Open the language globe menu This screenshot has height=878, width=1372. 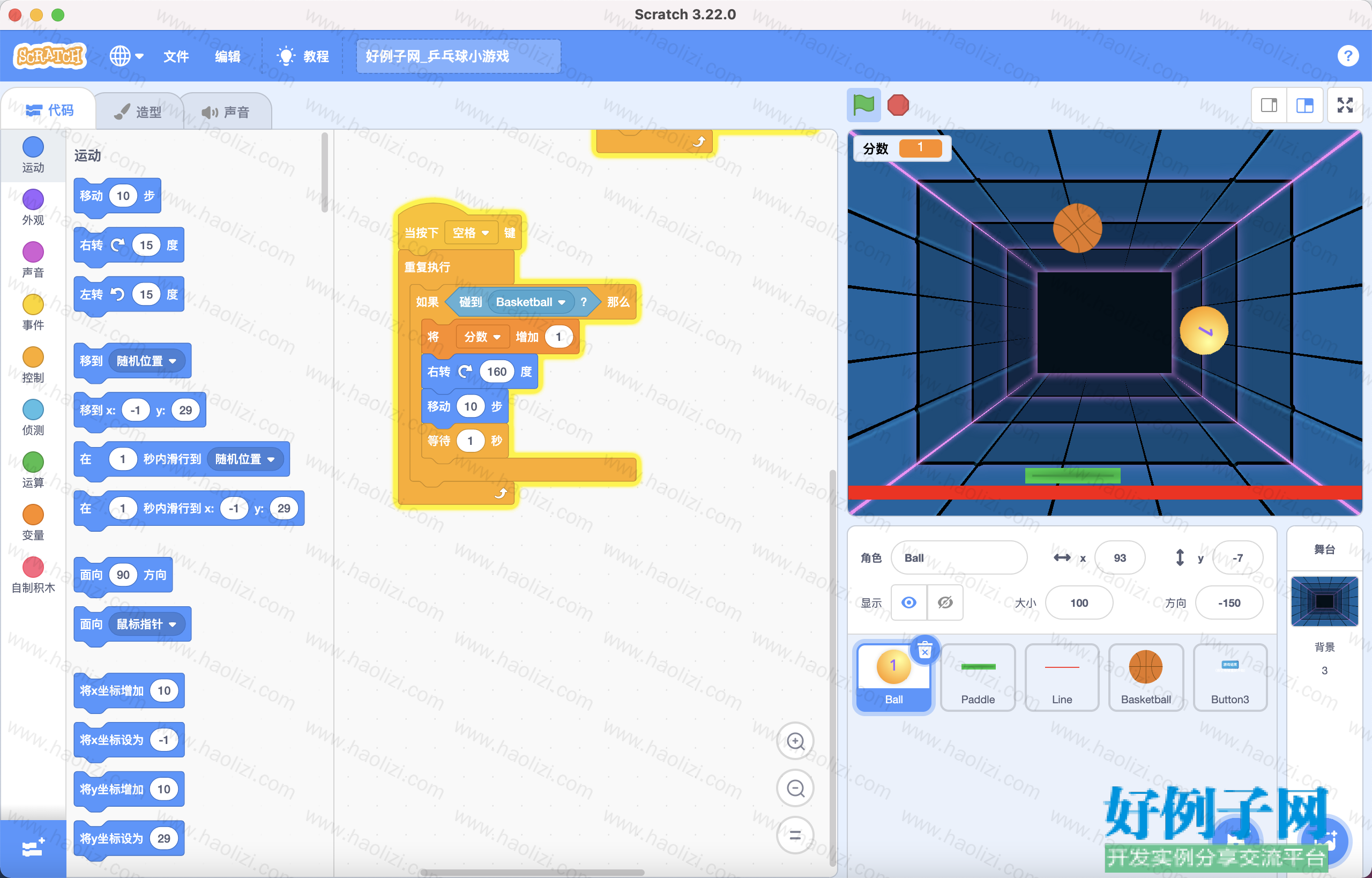[126, 56]
